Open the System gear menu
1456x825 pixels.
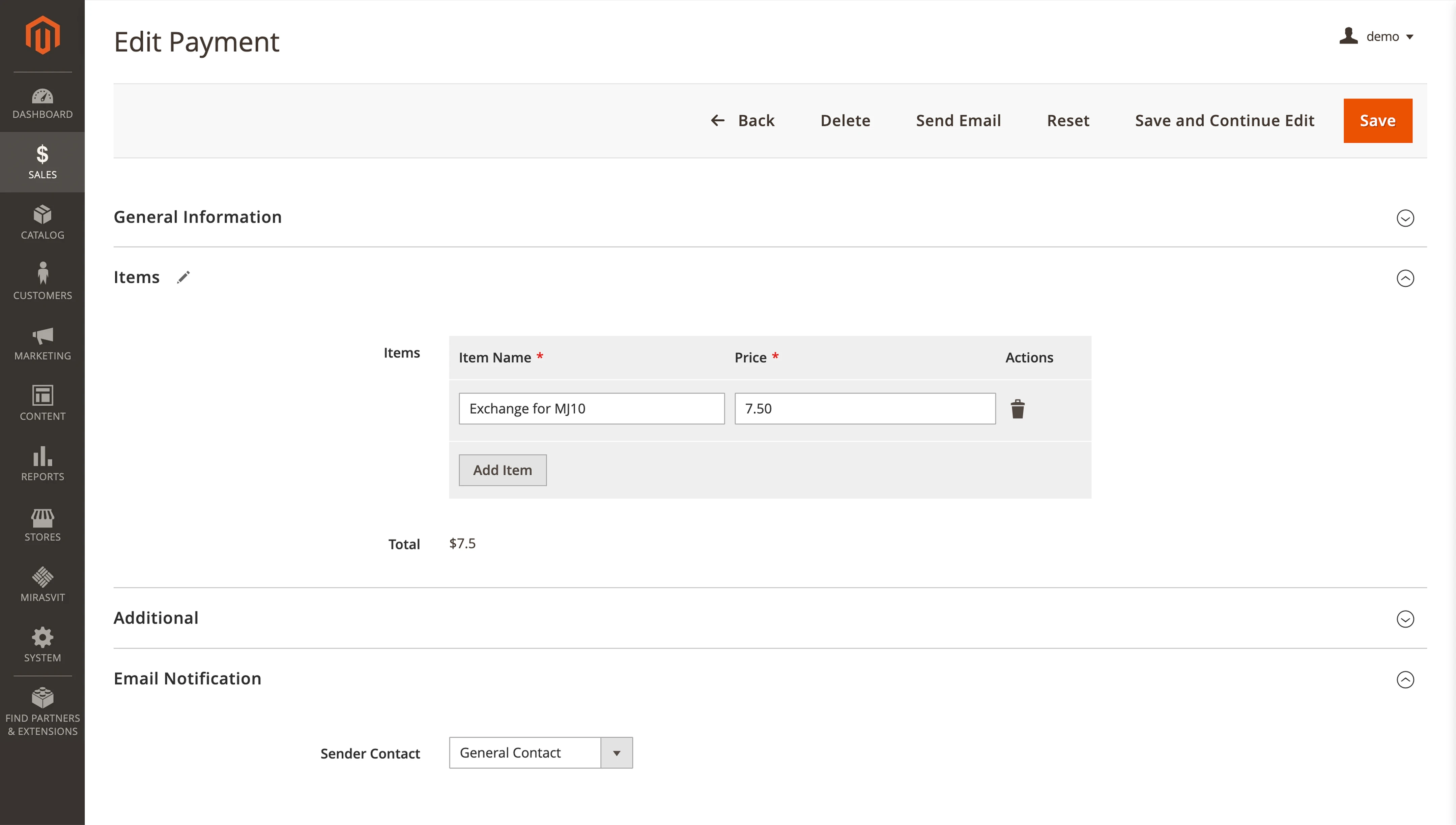click(42, 644)
